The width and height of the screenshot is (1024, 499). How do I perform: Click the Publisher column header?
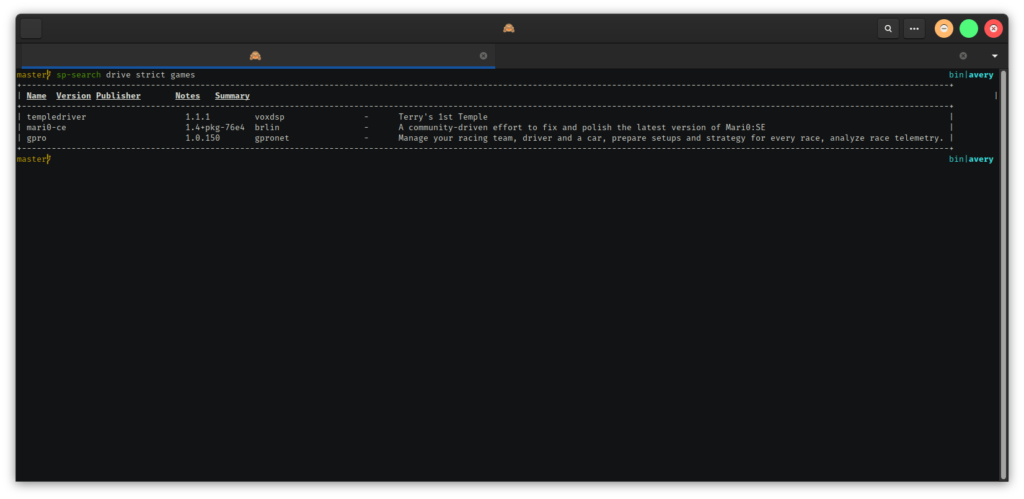tap(118, 96)
